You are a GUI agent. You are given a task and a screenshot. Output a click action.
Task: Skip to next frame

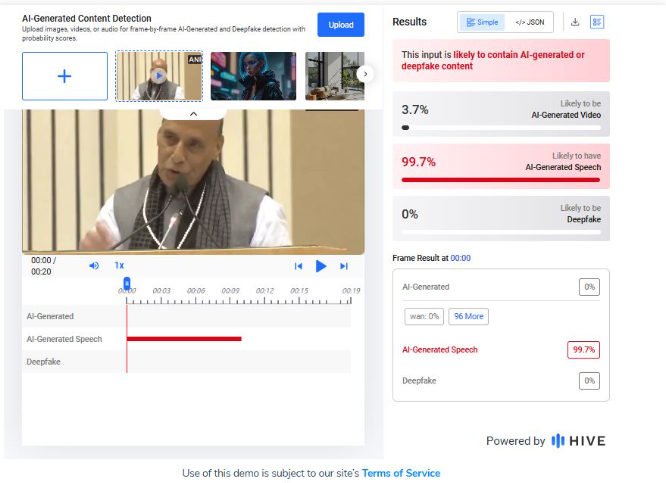[344, 266]
